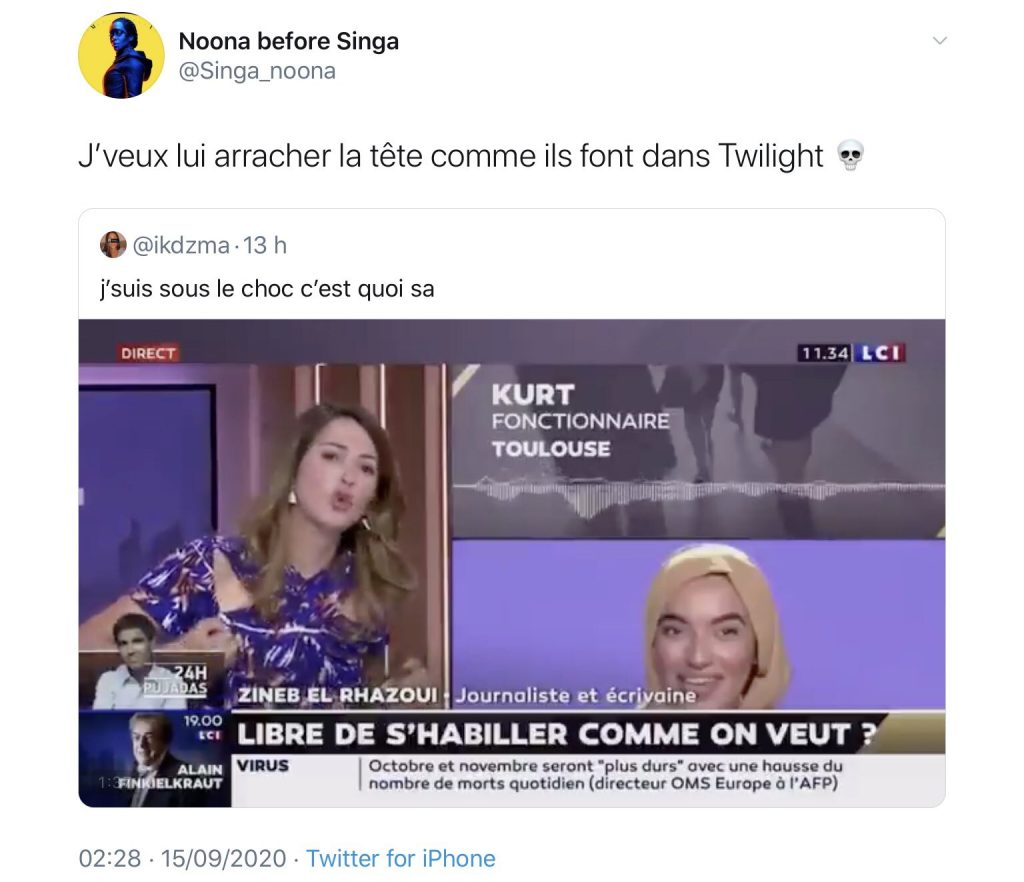Click the LCI channel logo in video
The width and height of the screenshot is (1024, 882).
pyautogui.click(x=880, y=353)
